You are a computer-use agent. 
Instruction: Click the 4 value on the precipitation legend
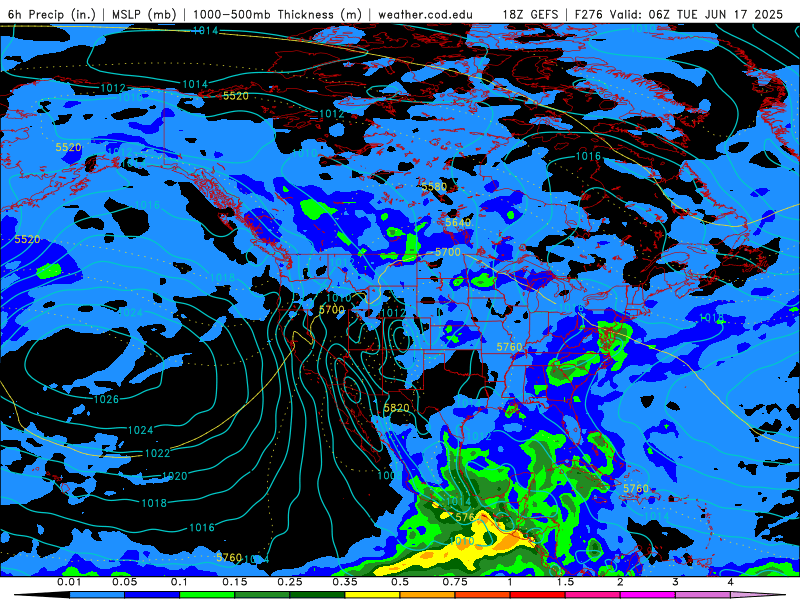click(731, 582)
